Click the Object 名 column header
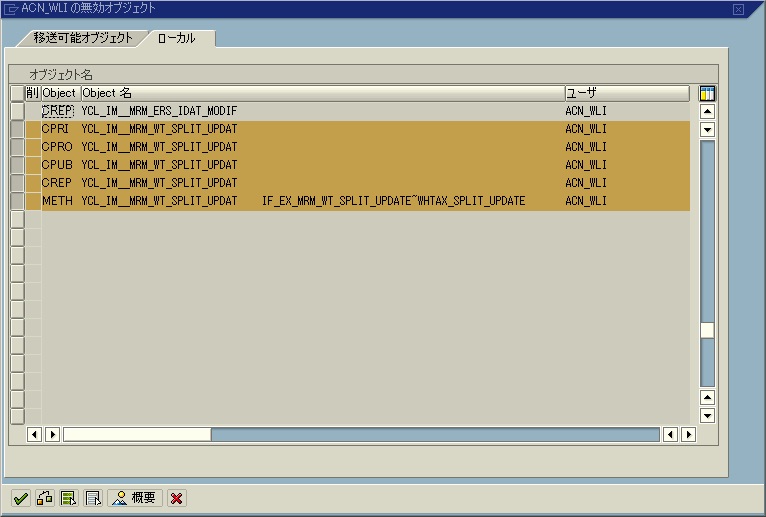The height and width of the screenshot is (517, 766). coord(323,93)
